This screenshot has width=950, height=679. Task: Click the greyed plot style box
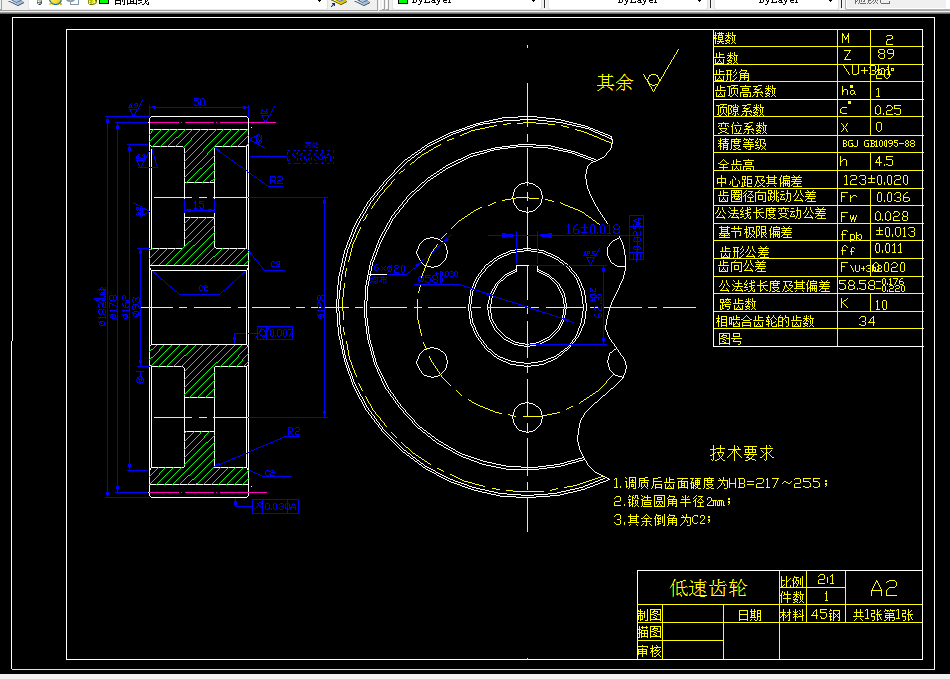click(886, 2)
